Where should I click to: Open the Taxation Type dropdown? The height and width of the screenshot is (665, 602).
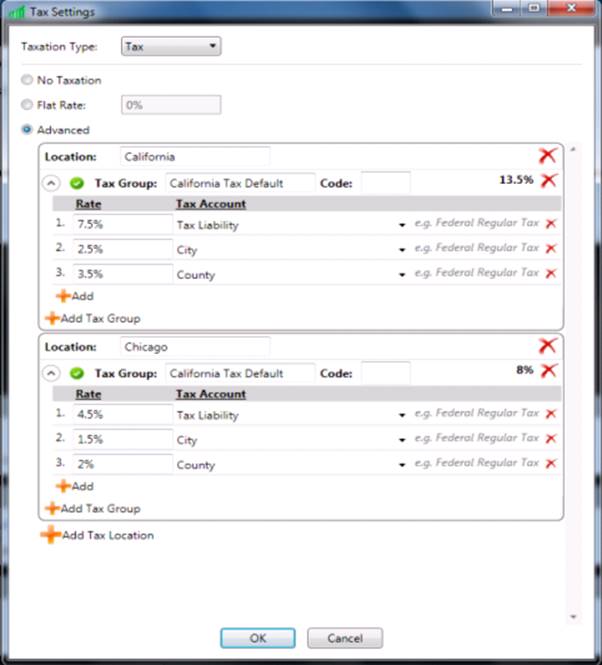point(170,46)
